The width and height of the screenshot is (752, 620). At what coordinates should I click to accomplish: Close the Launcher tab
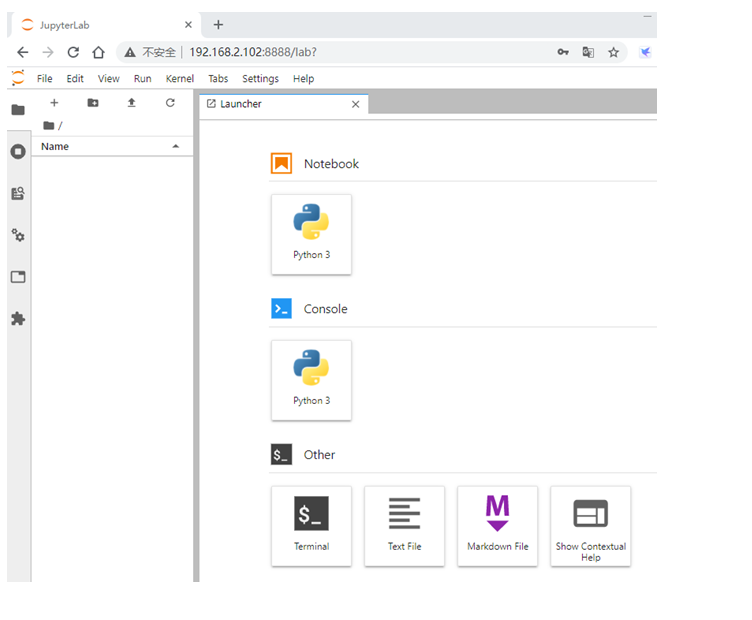(355, 104)
